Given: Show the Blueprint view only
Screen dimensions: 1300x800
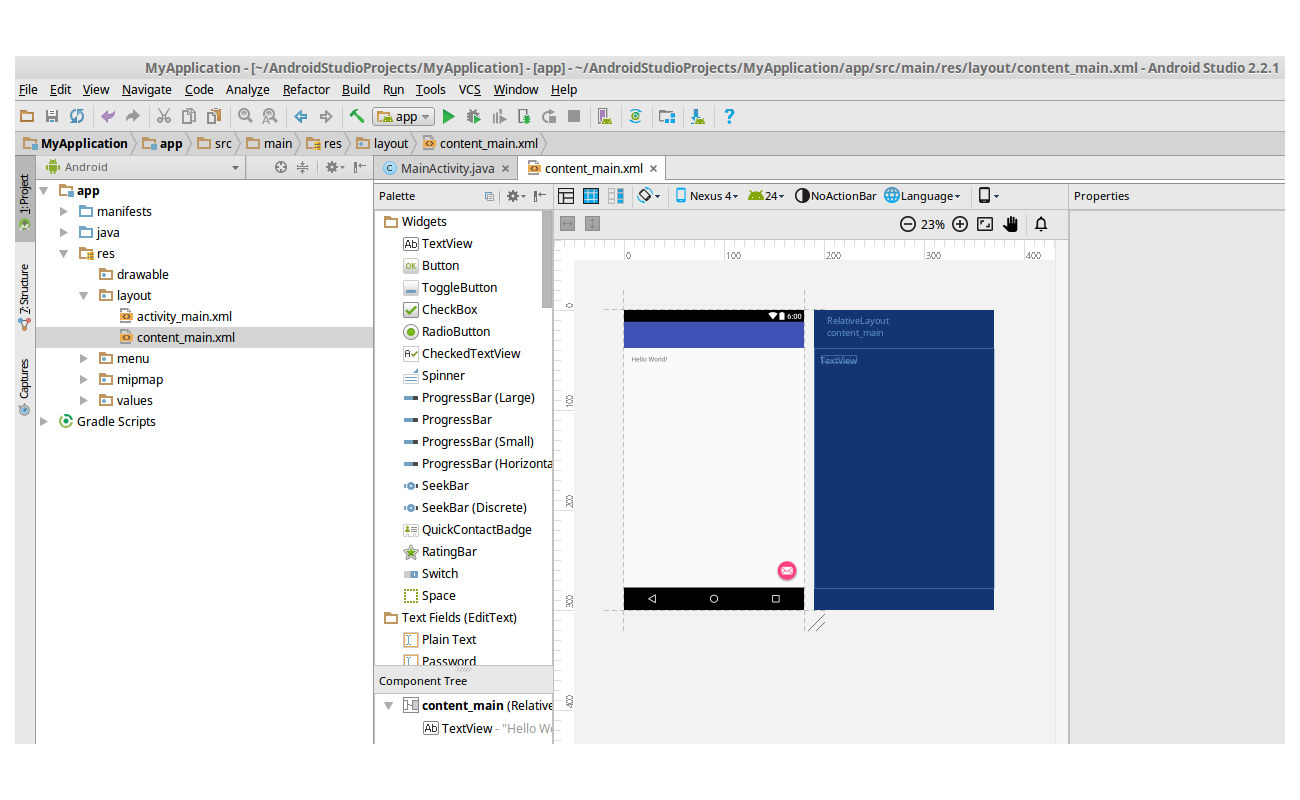Looking at the screenshot, I should pyautogui.click(x=591, y=196).
